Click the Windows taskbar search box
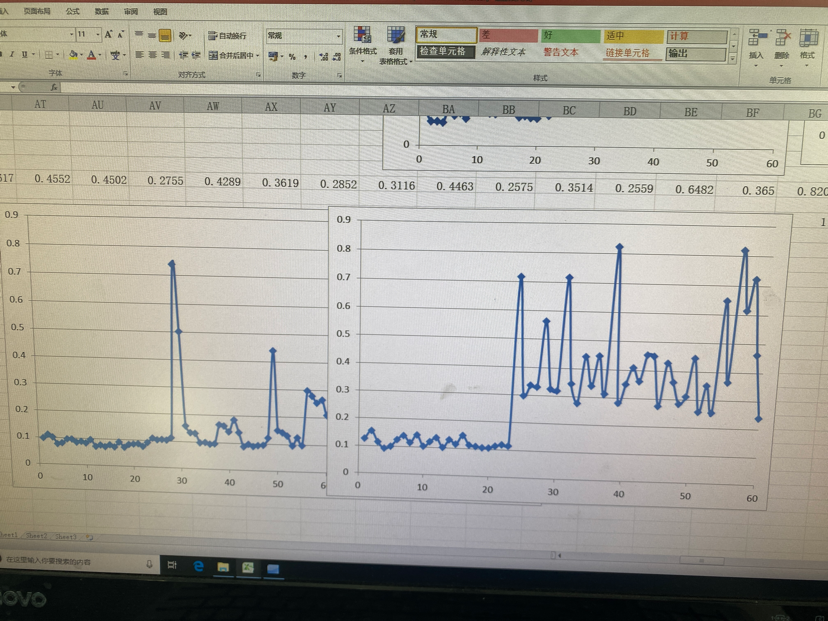Viewport: 828px width, 621px height. click(x=75, y=563)
